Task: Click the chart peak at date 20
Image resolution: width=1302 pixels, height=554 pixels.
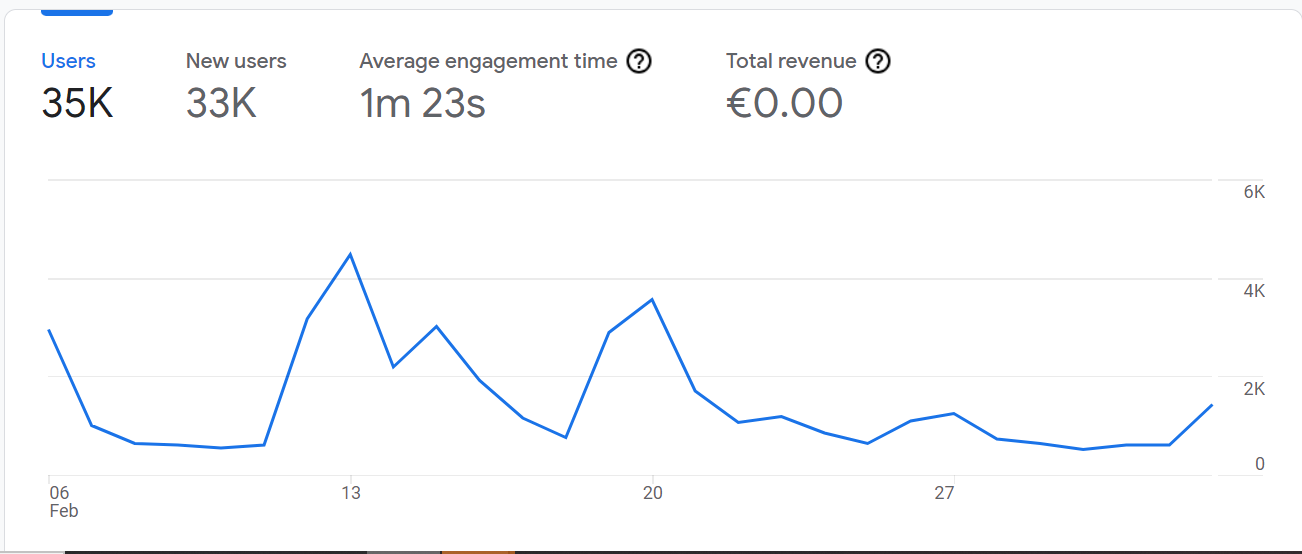Action: 652,299
